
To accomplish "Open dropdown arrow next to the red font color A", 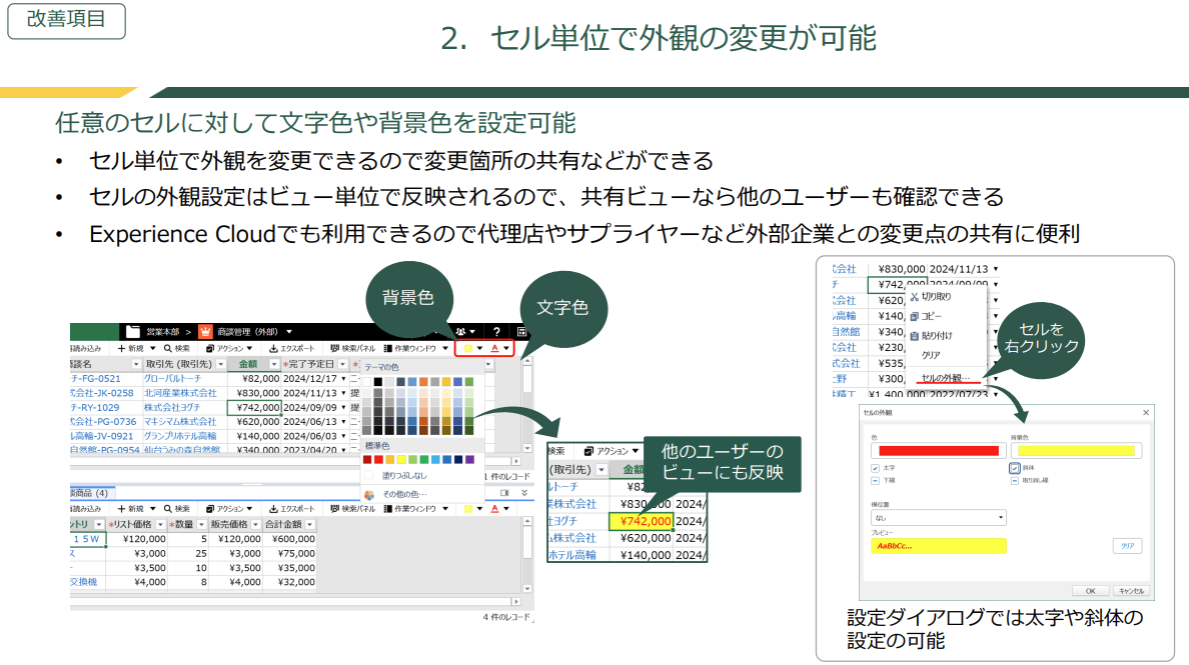I will (x=507, y=348).
